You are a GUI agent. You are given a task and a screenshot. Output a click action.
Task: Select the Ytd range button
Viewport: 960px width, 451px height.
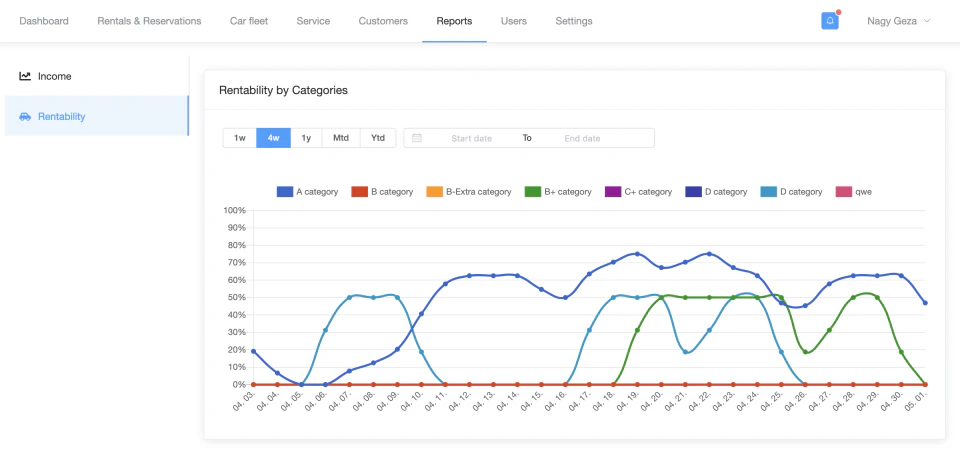[x=378, y=138]
